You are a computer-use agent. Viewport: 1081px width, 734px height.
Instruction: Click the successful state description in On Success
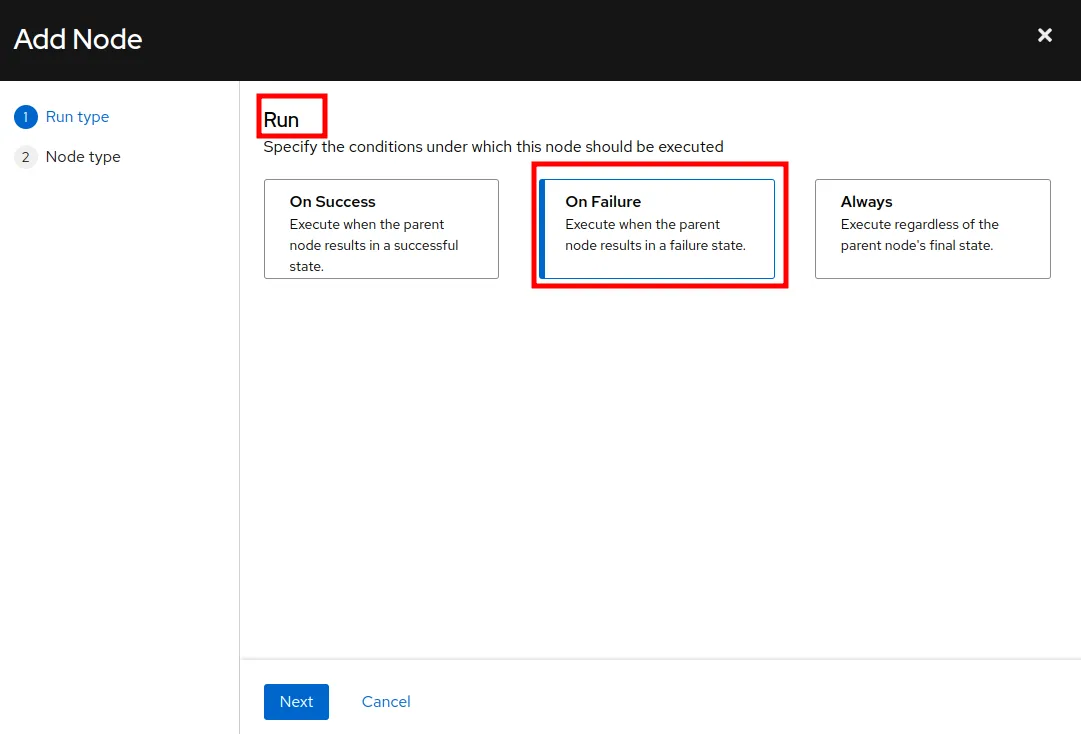373,245
